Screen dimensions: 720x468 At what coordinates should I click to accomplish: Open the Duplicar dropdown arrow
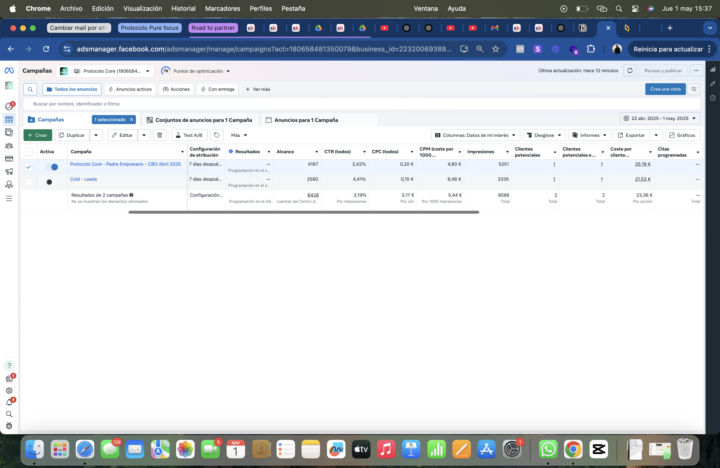click(x=96, y=135)
